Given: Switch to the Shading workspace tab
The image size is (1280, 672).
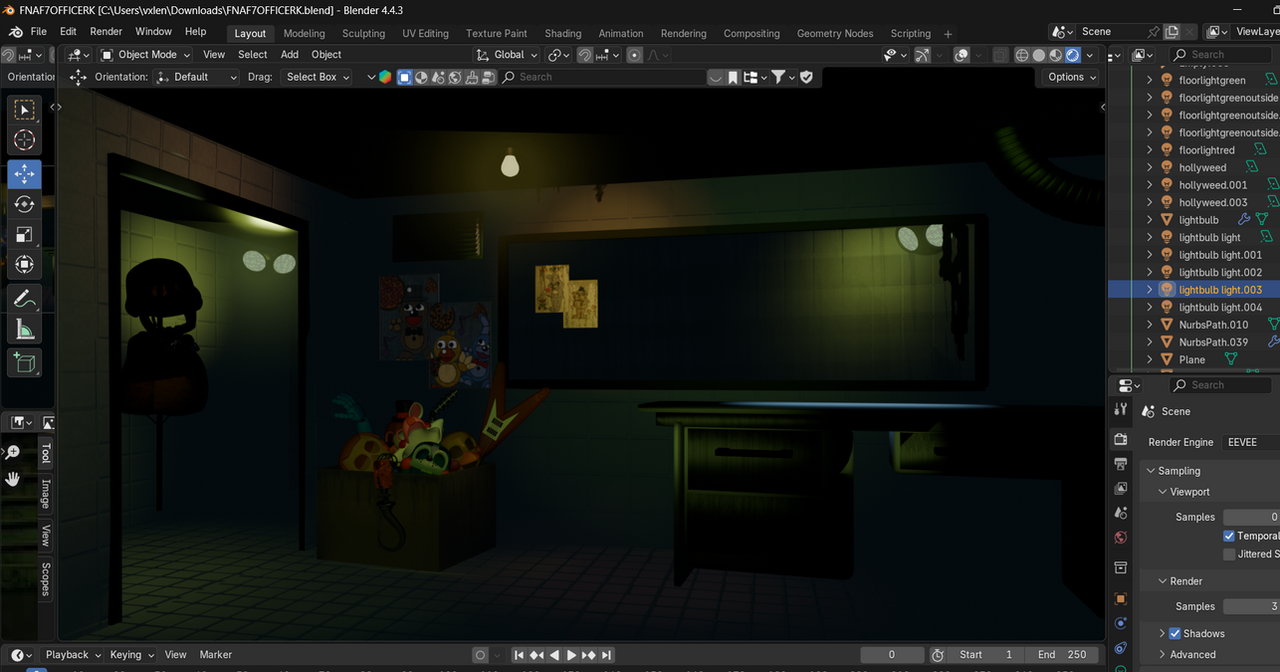Looking at the screenshot, I should (563, 33).
